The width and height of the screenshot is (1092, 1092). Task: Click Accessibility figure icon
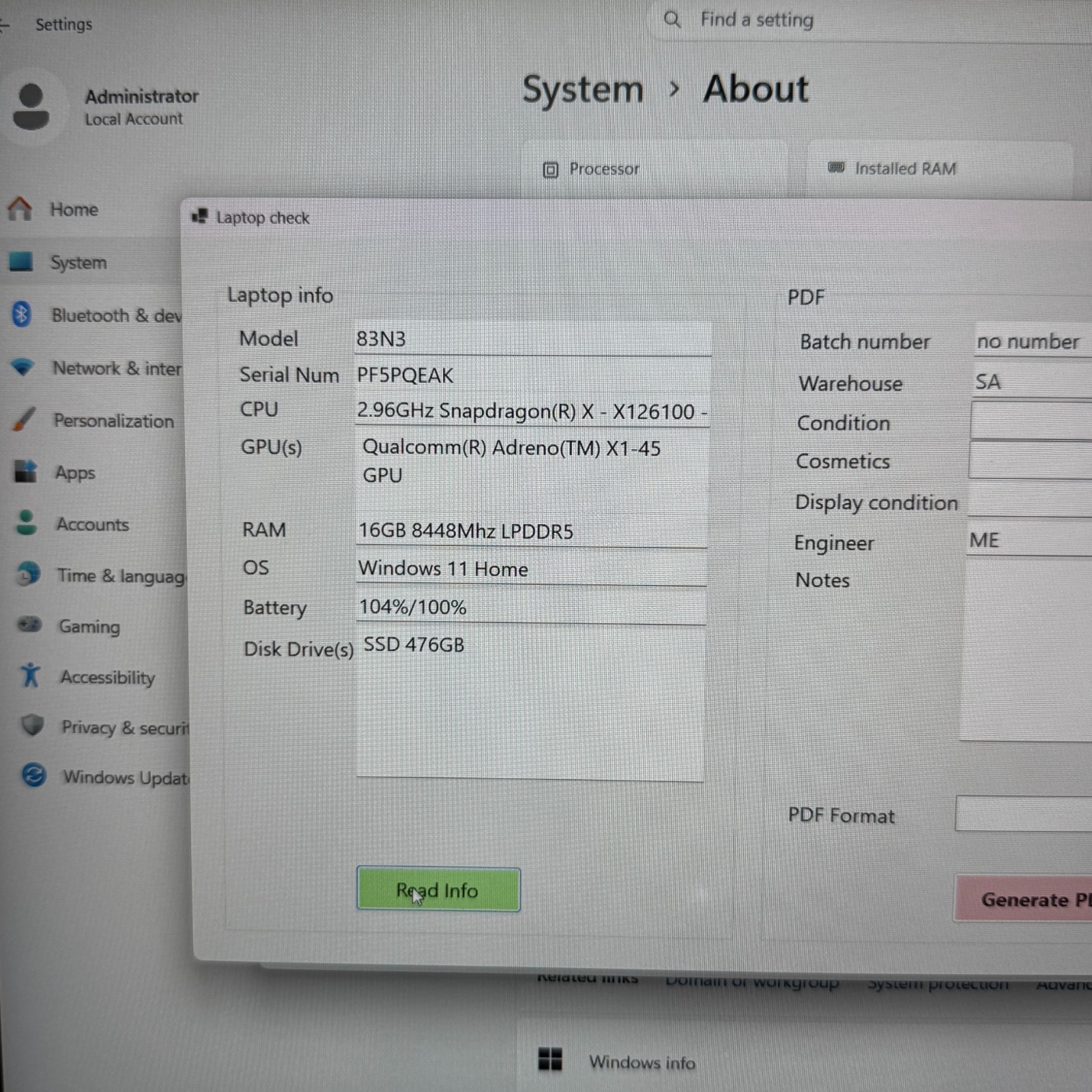coord(31,676)
